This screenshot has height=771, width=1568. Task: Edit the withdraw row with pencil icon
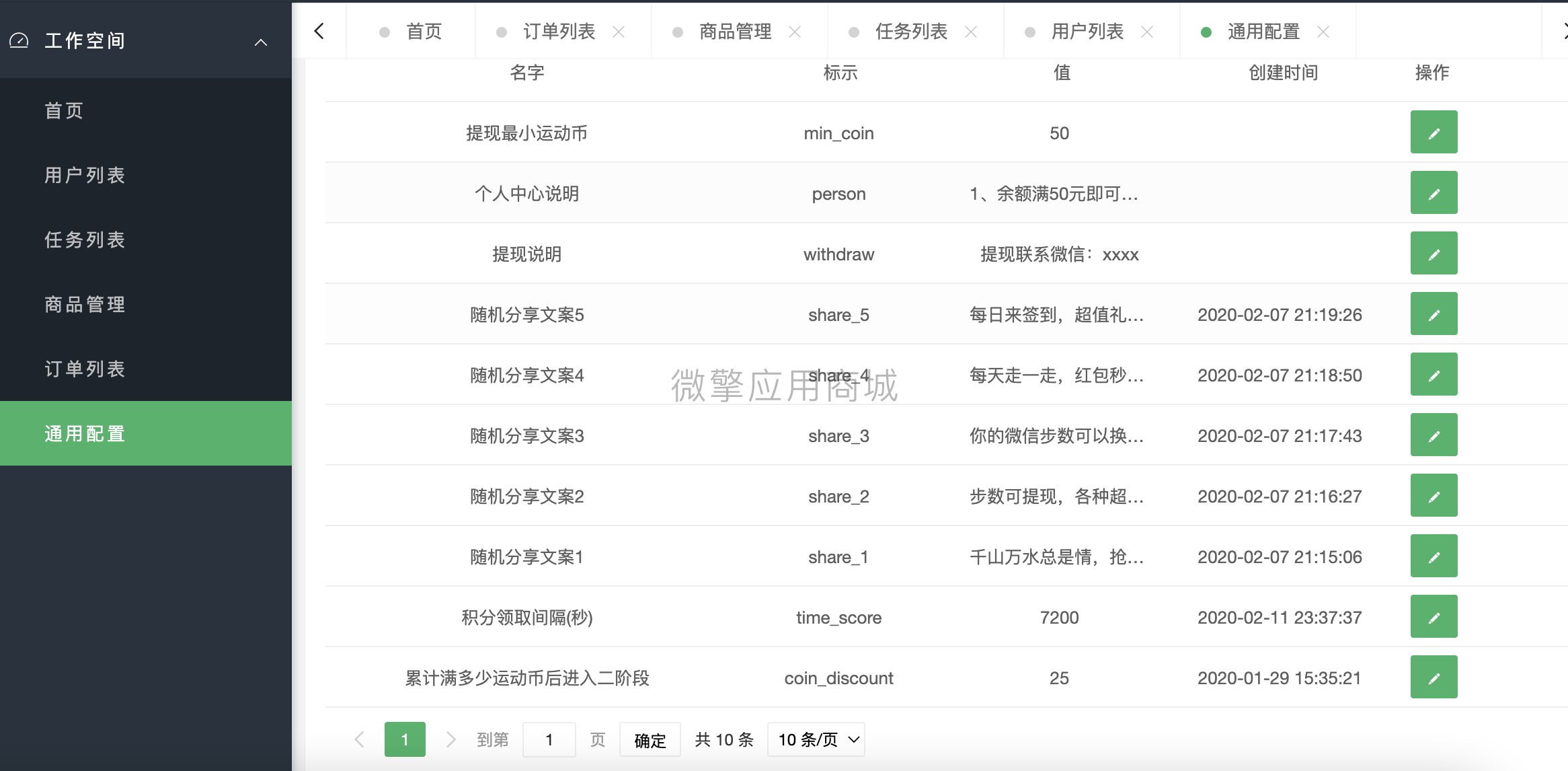click(1434, 253)
